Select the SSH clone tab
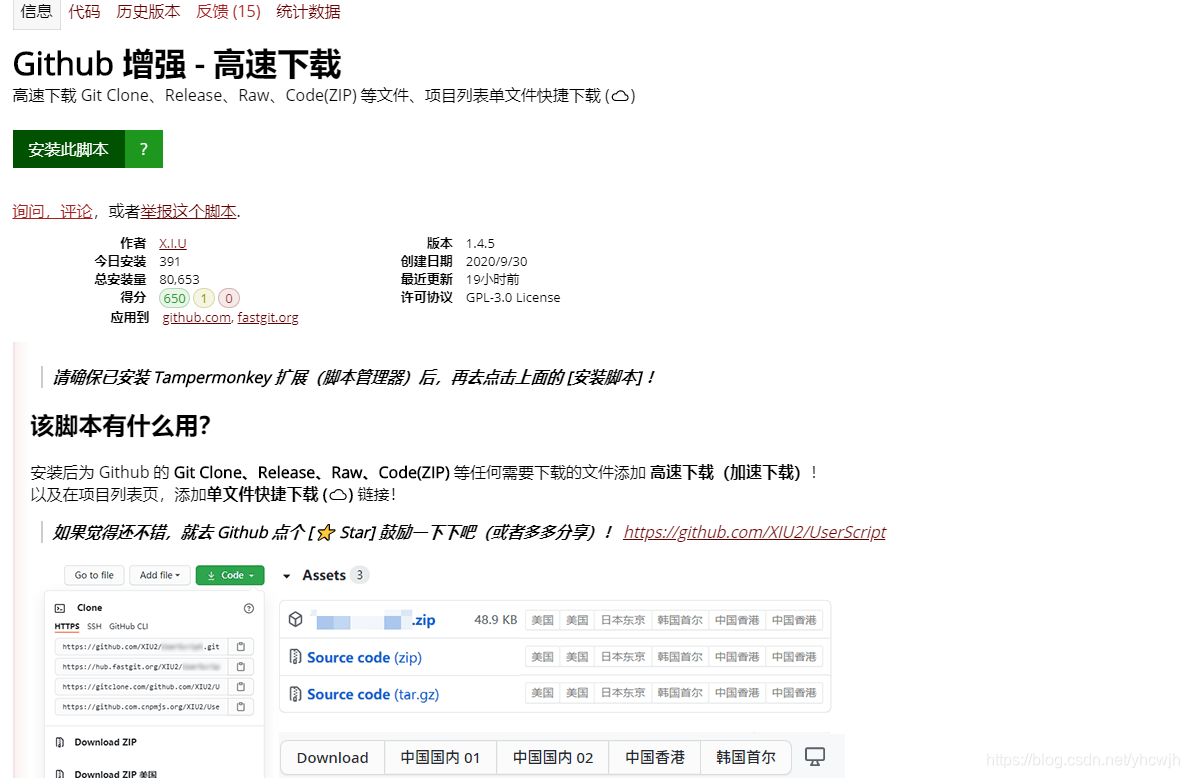This screenshot has height=778, width=1189. pyautogui.click(x=94, y=626)
